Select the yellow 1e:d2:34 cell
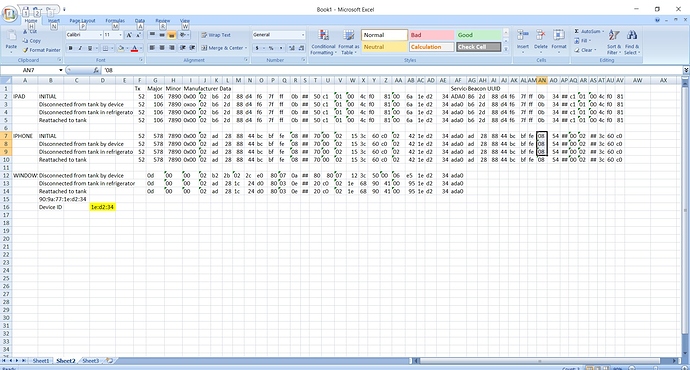690x370 pixels. (103, 207)
